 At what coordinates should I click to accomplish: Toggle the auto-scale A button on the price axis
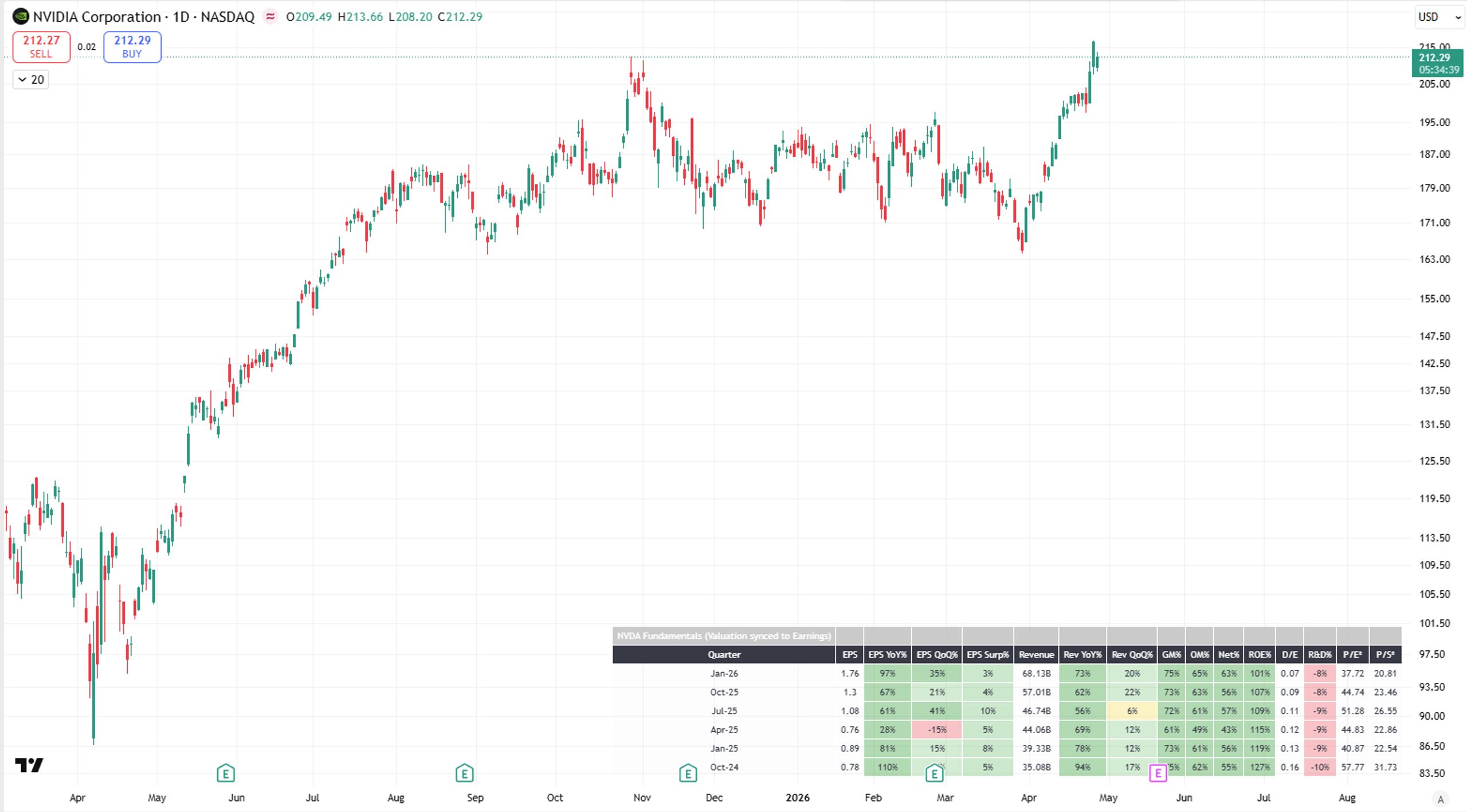[1440, 798]
